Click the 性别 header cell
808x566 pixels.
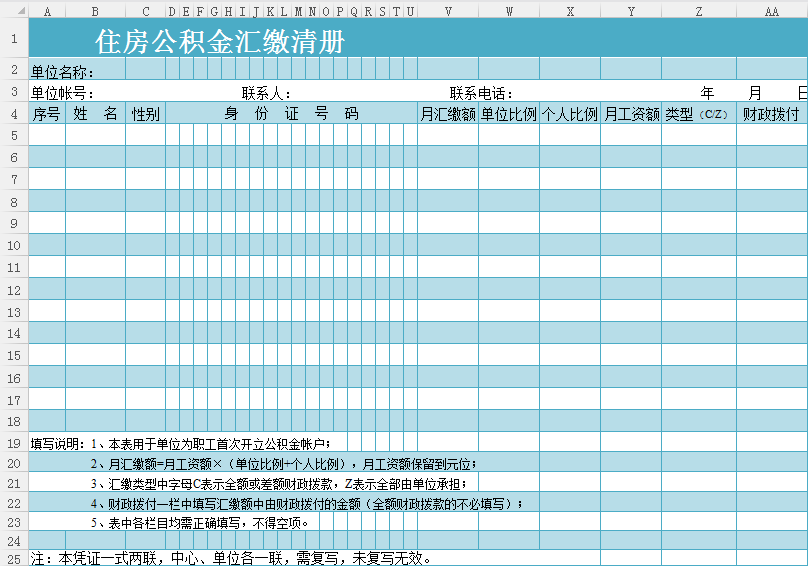pos(145,114)
